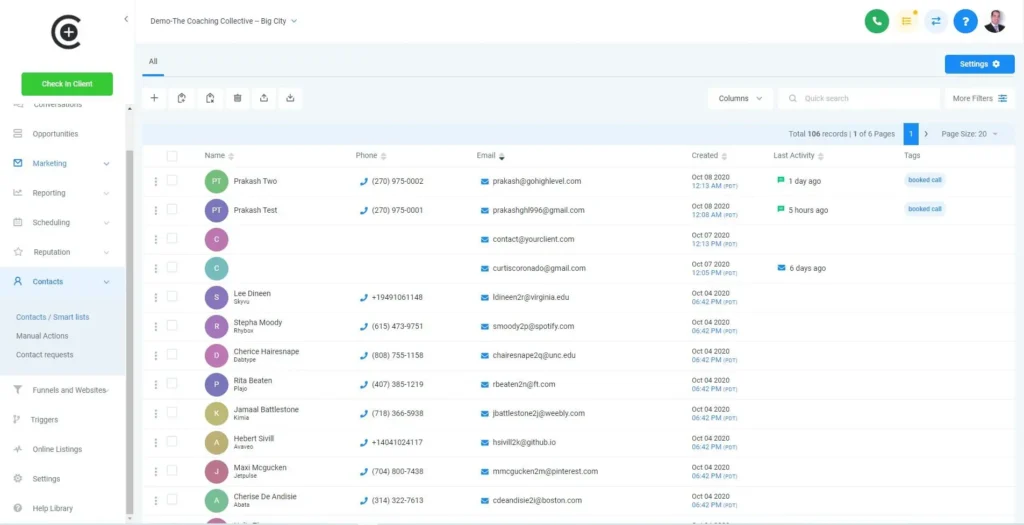Open the Columns dropdown
Screen dimensions: 1024x525
(x=740, y=98)
